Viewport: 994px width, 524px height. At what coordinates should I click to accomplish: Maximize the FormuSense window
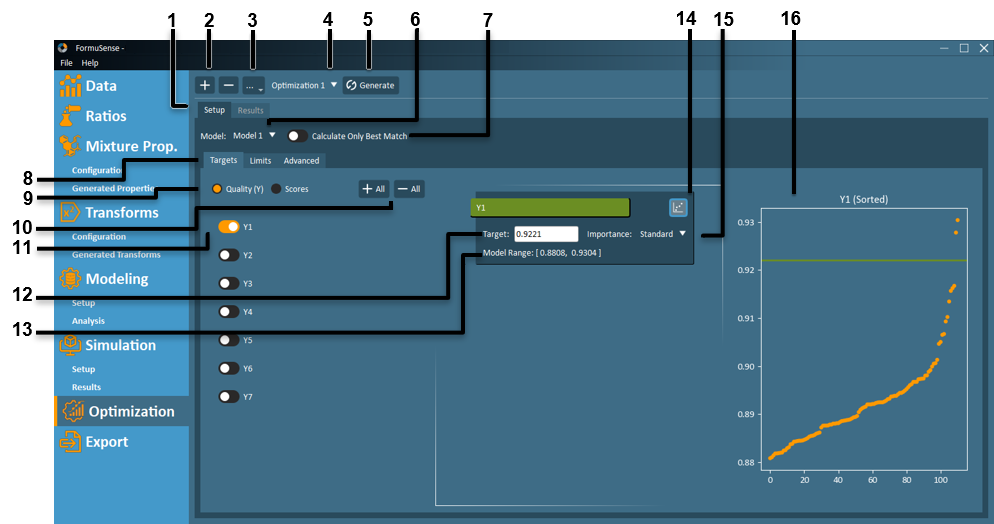(x=964, y=48)
